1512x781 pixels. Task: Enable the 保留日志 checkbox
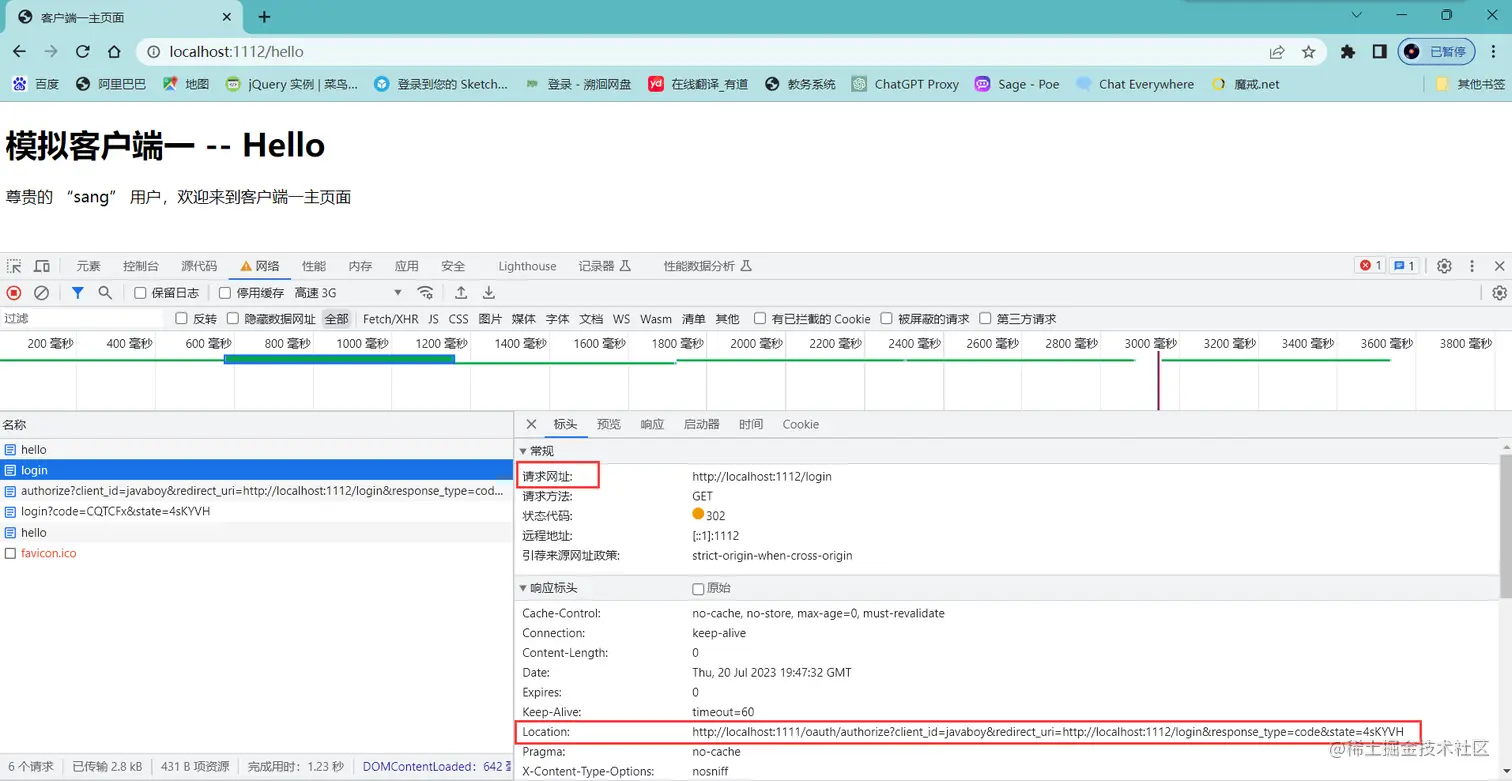click(x=140, y=293)
